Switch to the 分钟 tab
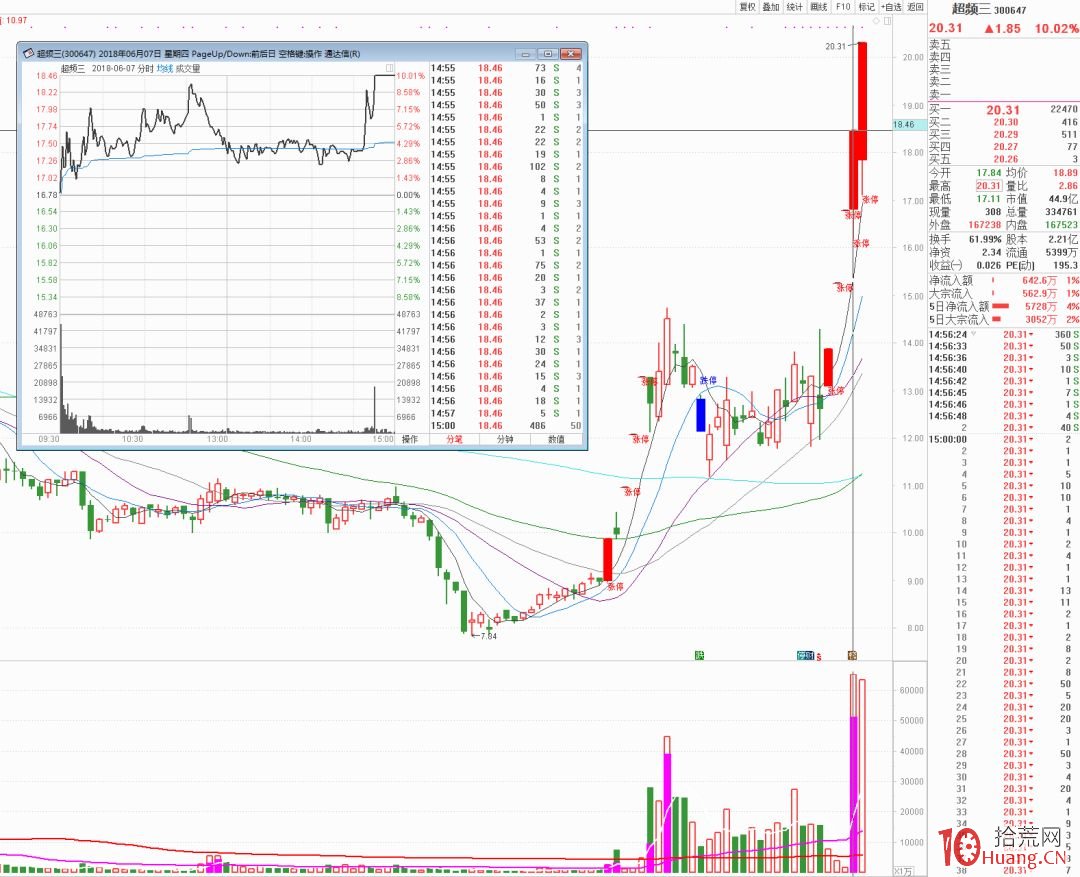This screenshot has width=1080, height=877. pos(505,439)
